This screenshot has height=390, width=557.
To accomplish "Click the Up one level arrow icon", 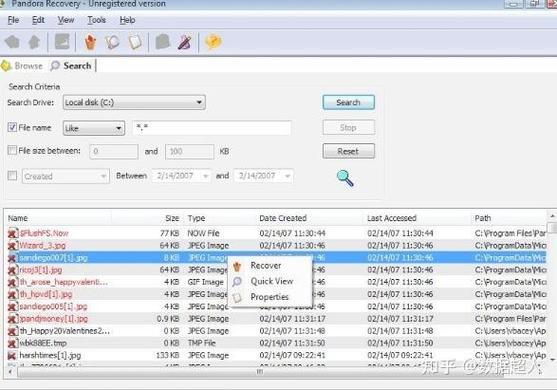I will (x=34, y=42).
